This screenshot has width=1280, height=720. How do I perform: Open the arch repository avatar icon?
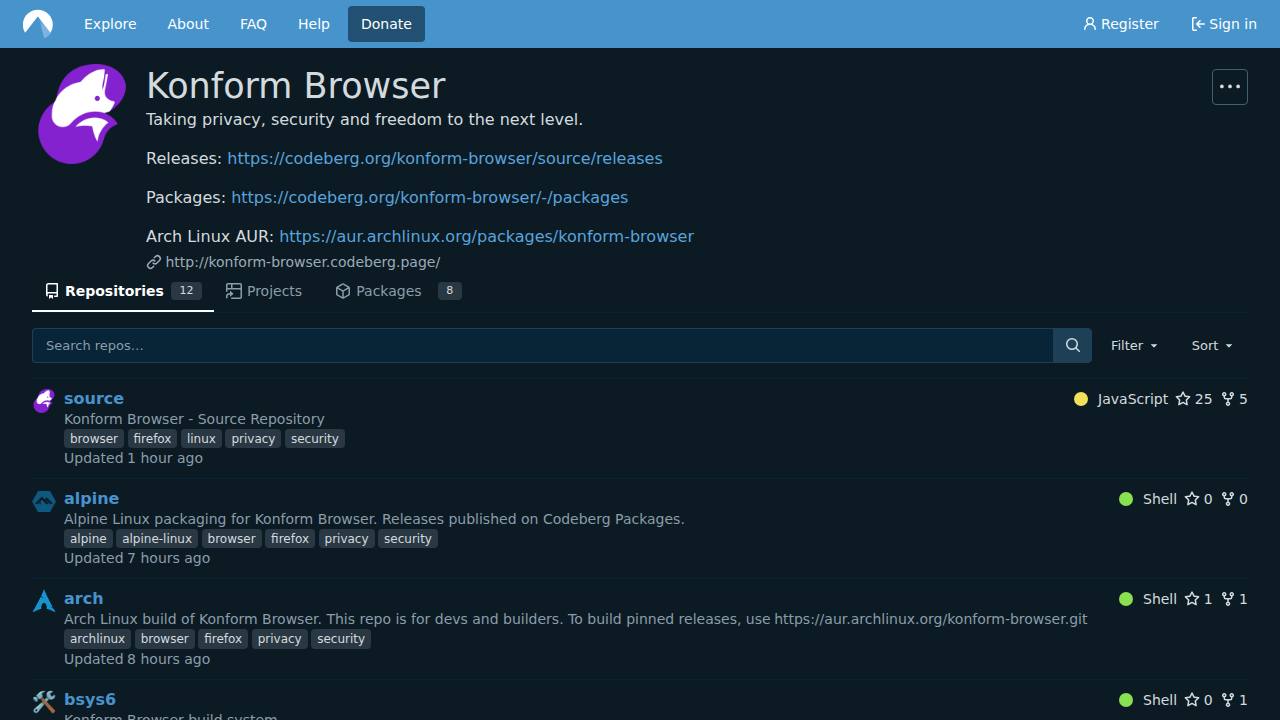[x=44, y=600]
